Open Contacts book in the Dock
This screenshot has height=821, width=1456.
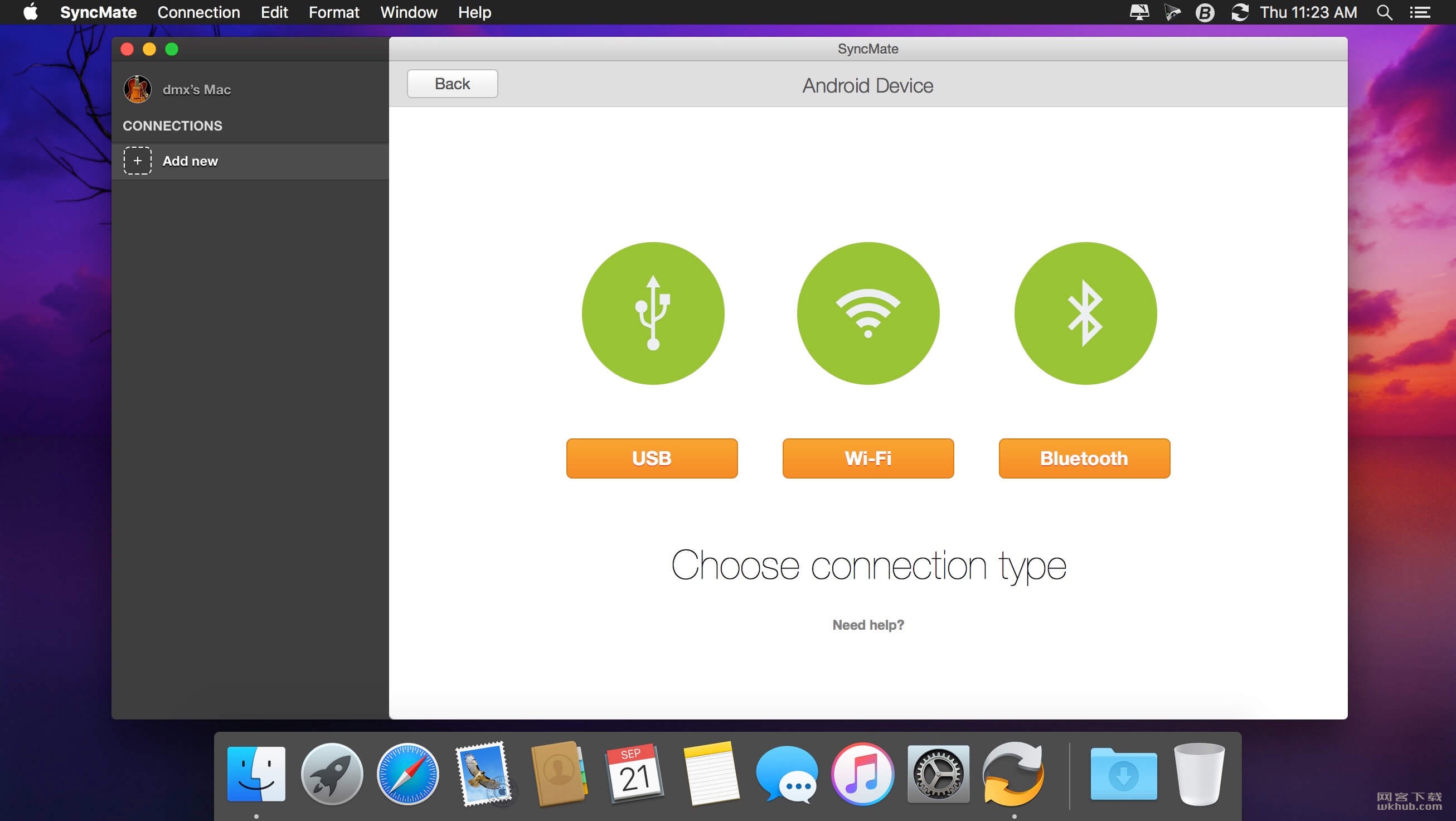tap(559, 774)
